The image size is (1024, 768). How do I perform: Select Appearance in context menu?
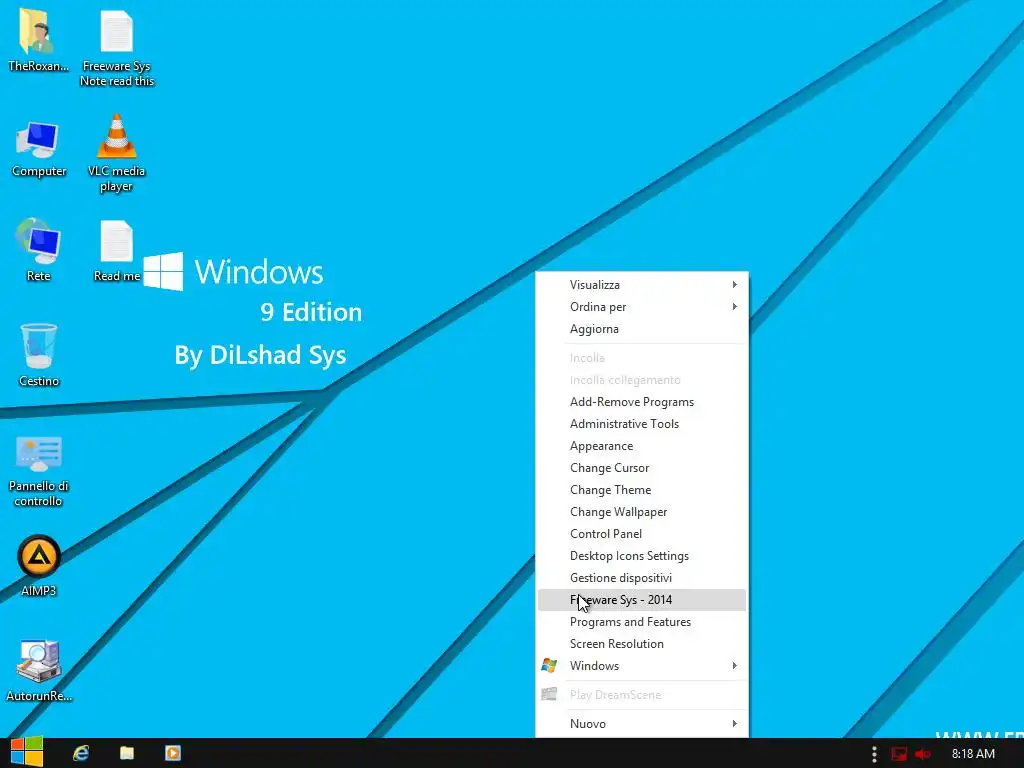pos(642,446)
